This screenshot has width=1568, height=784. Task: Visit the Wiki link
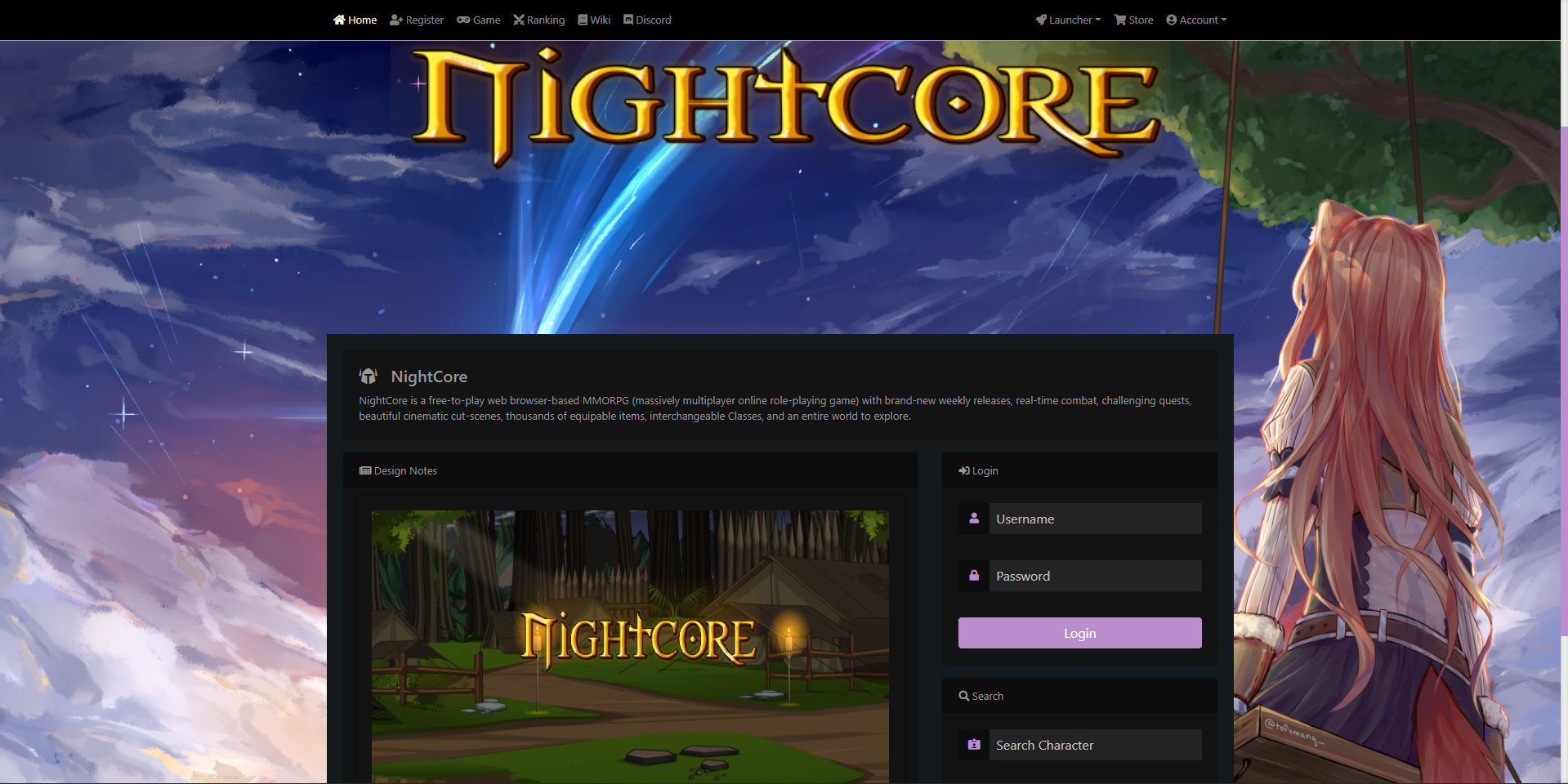point(594,20)
